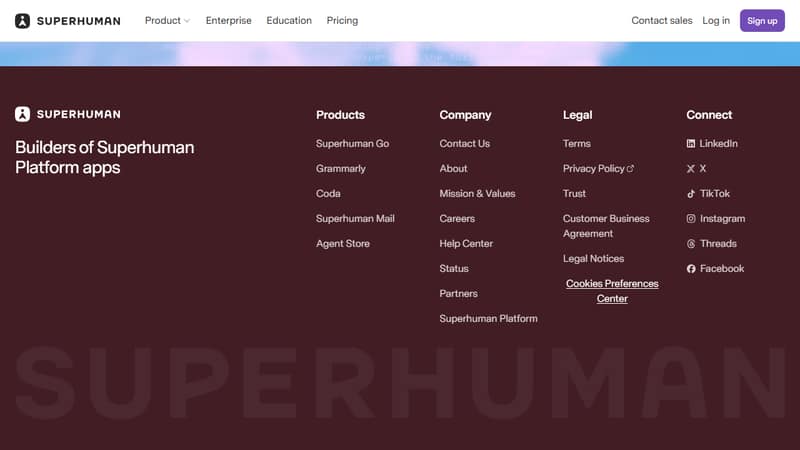Viewport: 800px width, 450px height.
Task: Open Status link
Action: tap(454, 269)
